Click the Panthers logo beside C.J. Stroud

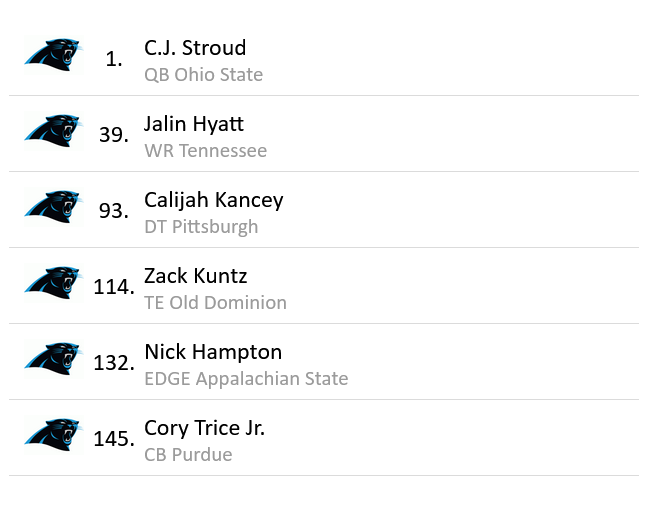[52, 55]
